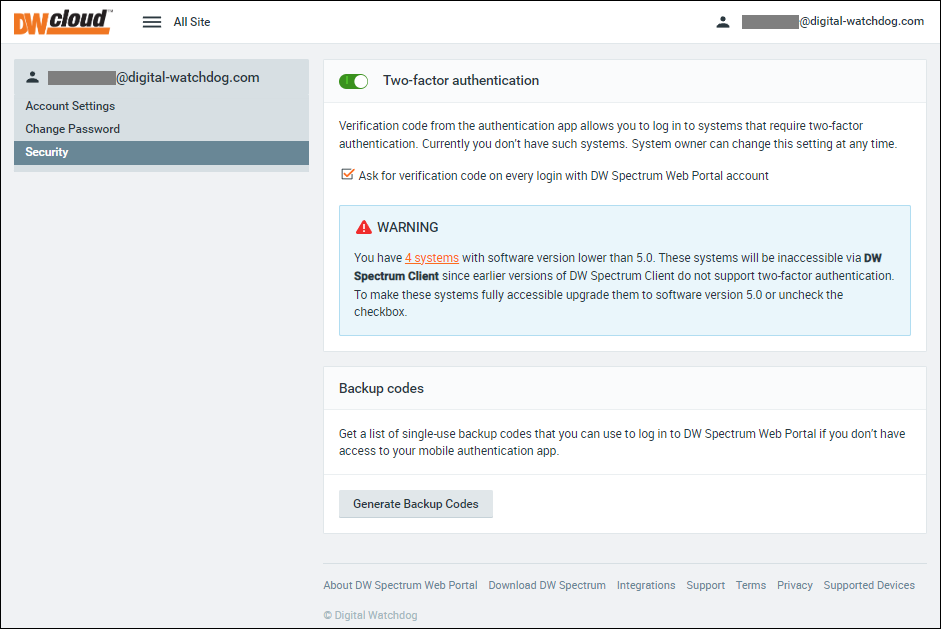Open the 4 systems link
The height and width of the screenshot is (629, 941).
[x=431, y=257]
